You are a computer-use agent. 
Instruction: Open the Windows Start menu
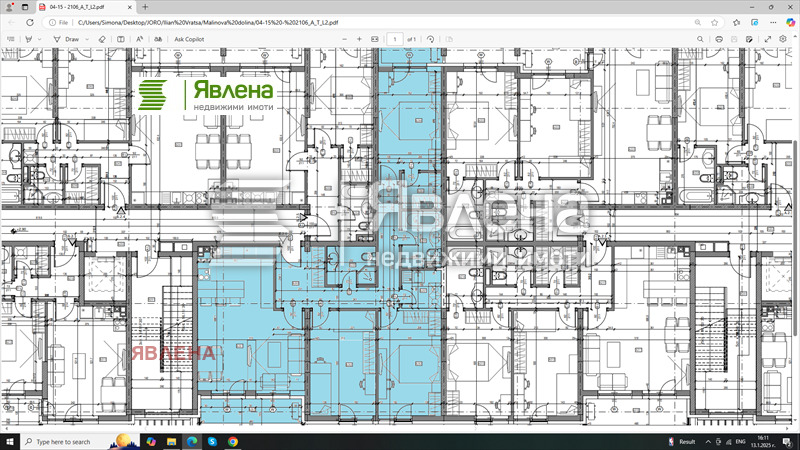tap(11, 441)
